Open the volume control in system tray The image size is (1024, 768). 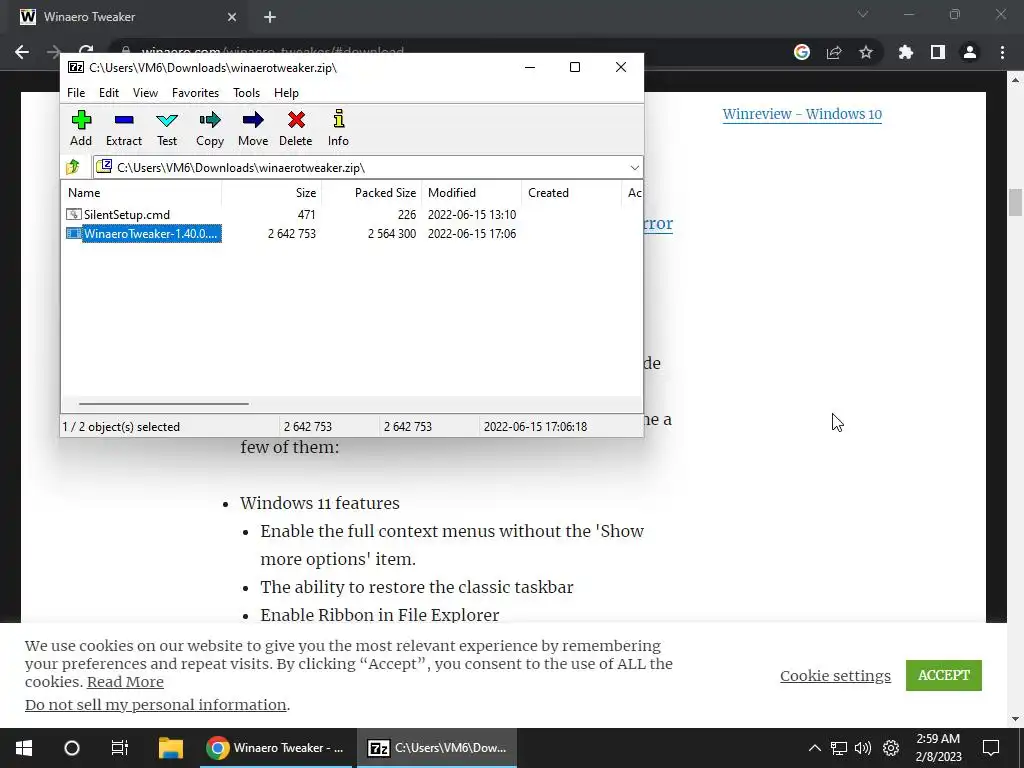click(863, 748)
